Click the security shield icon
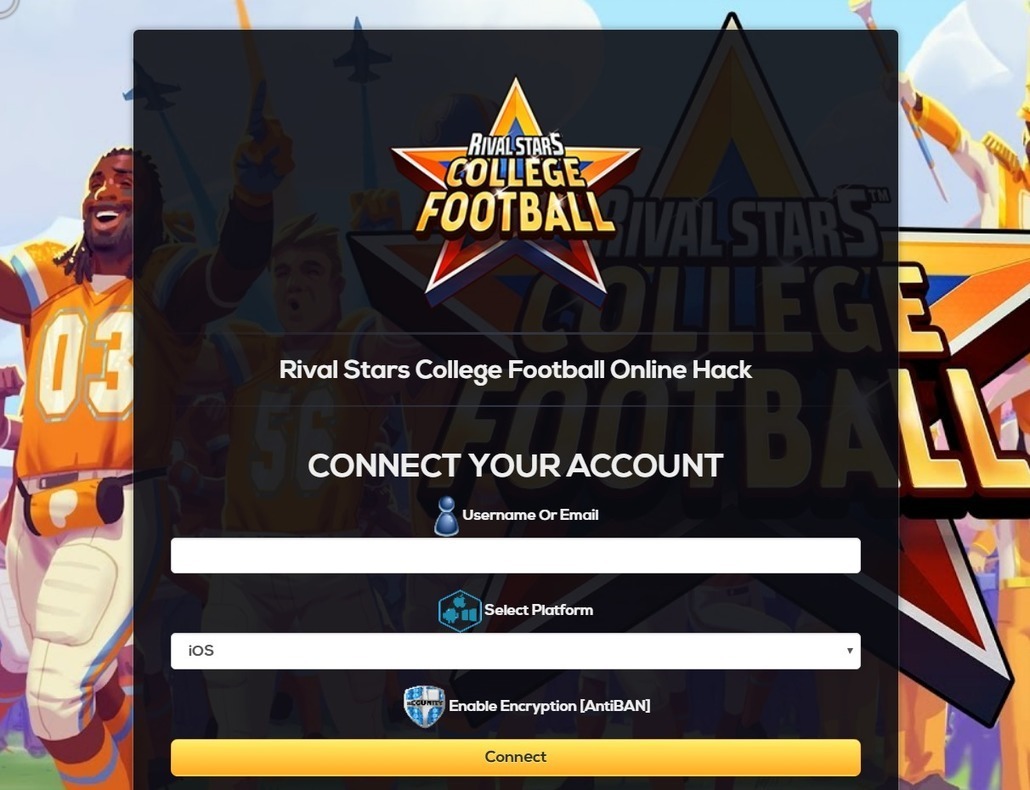The width and height of the screenshot is (1030, 790). coord(424,706)
